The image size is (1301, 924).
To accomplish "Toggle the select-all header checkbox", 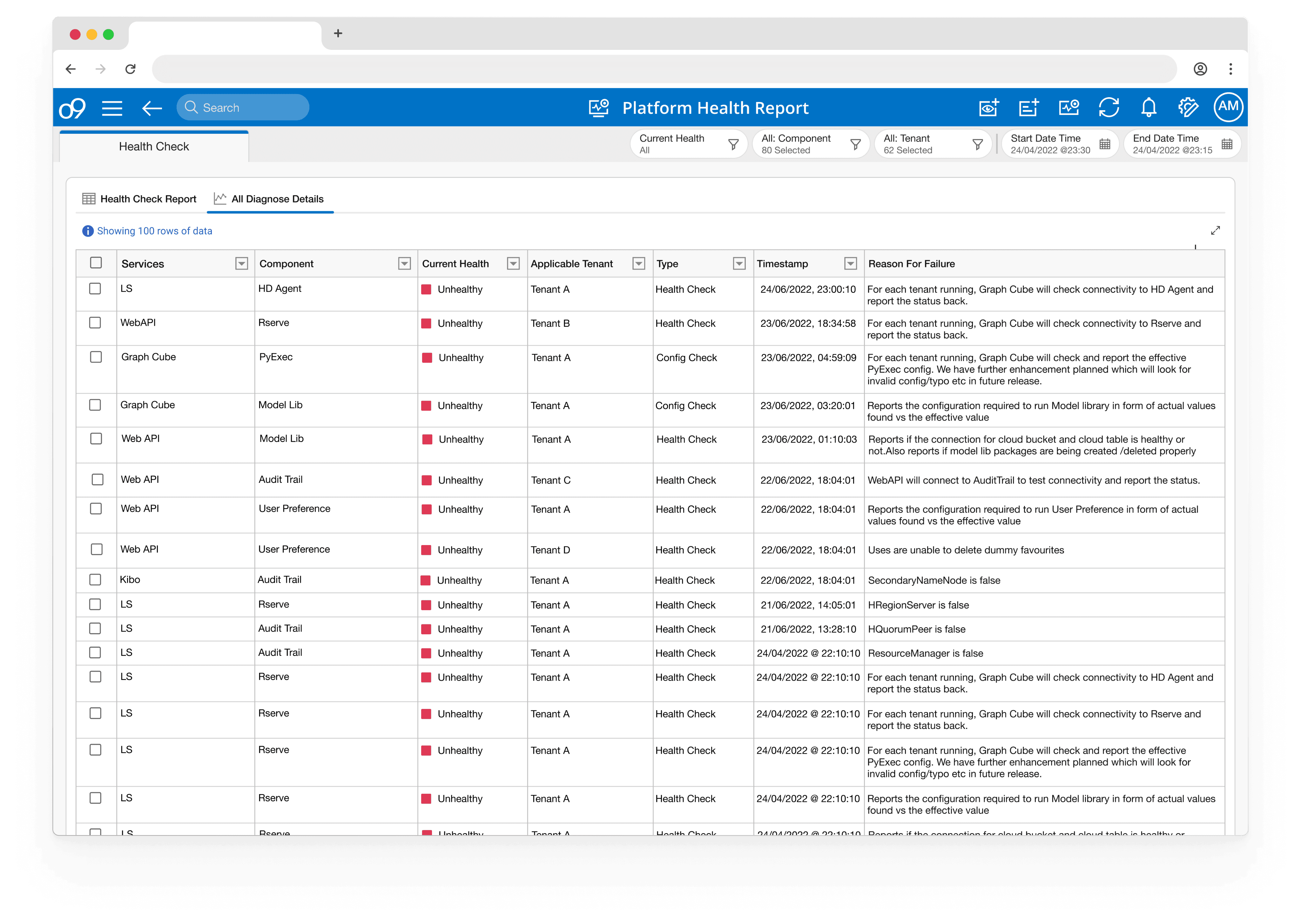I will click(96, 263).
